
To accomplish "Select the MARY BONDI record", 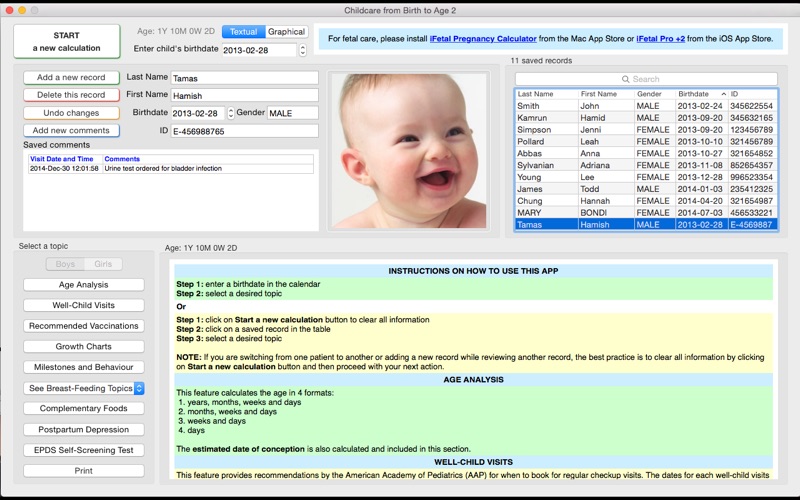I will tap(646, 213).
